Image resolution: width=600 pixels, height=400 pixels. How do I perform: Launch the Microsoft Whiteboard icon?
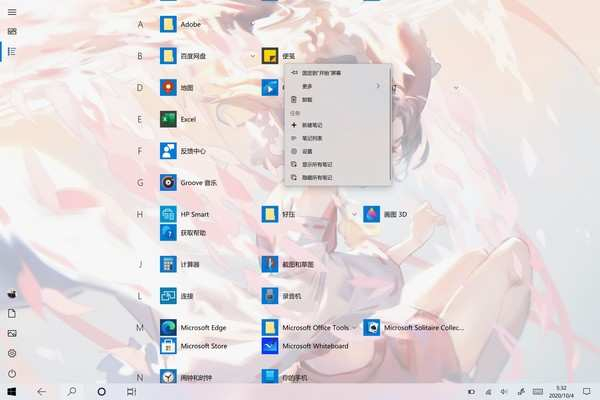click(x=270, y=346)
